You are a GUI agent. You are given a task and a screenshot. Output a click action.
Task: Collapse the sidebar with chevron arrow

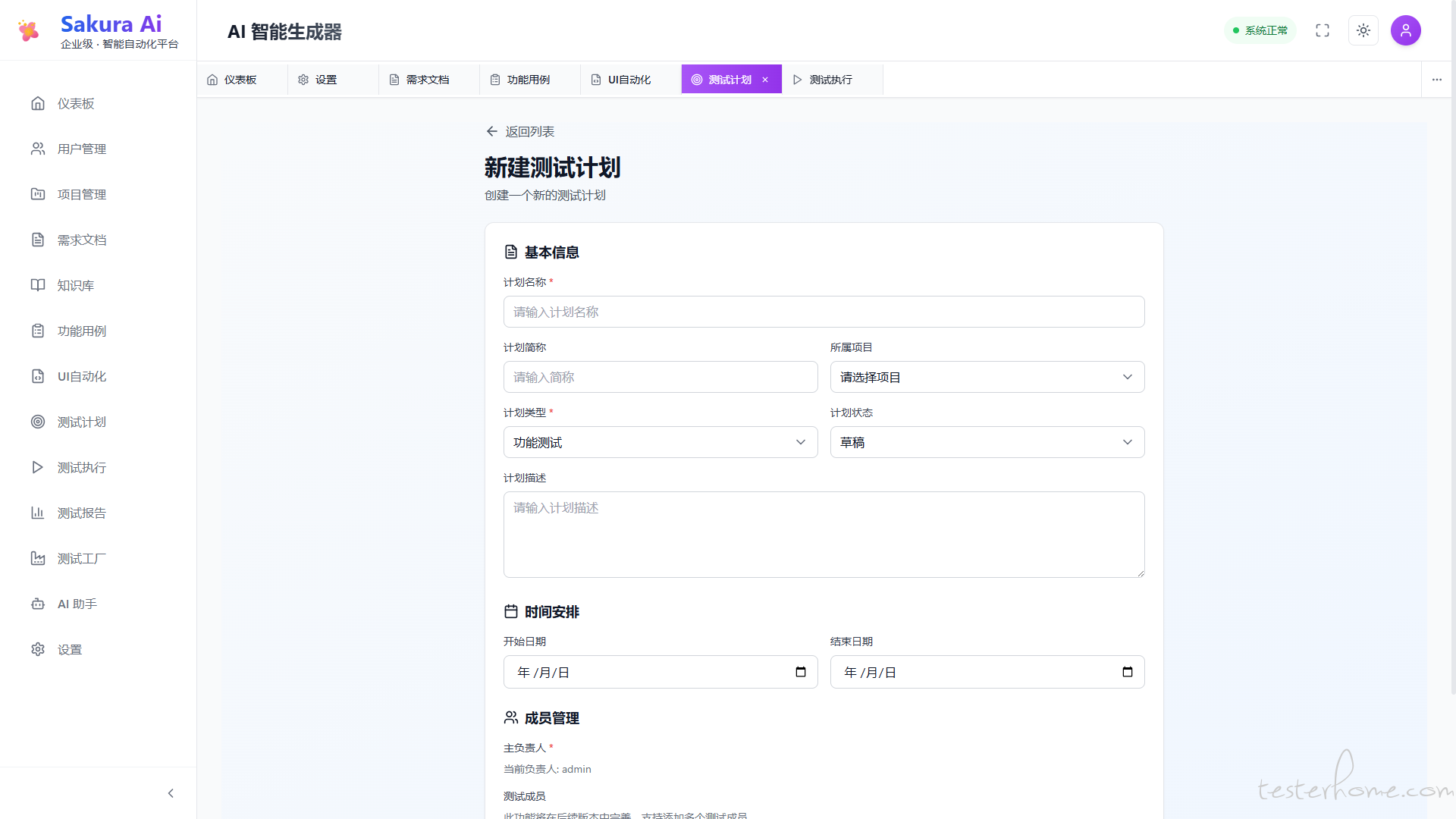tap(171, 793)
